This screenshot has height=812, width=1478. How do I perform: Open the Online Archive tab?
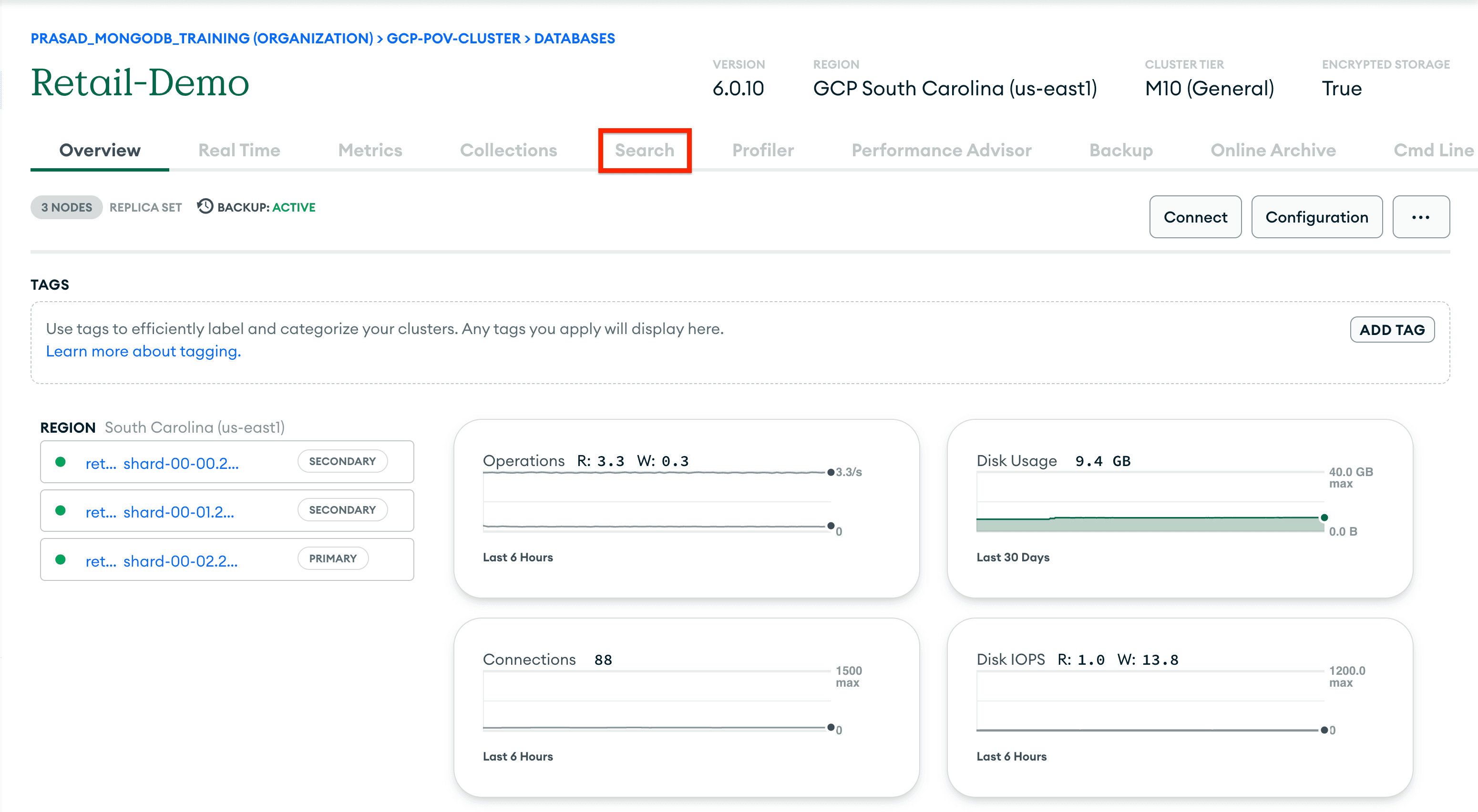pos(1273,150)
